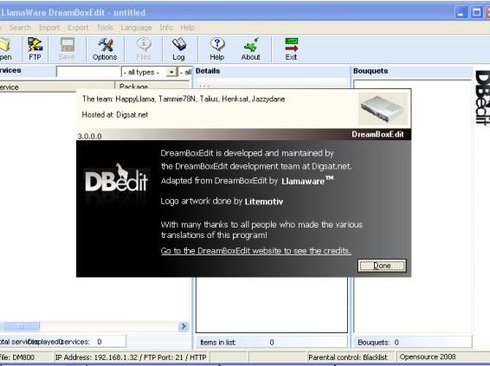Click the Bouquets panel header

pos(371,71)
